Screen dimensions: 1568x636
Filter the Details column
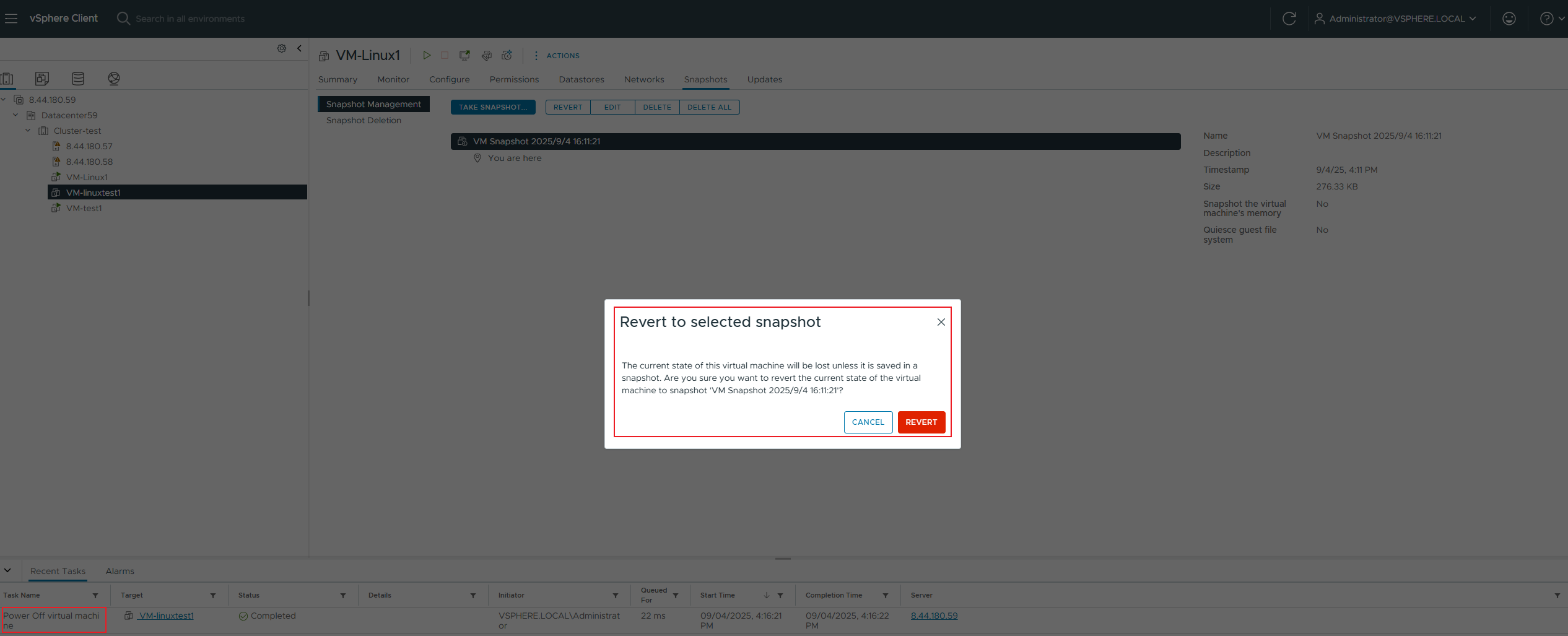point(473,596)
